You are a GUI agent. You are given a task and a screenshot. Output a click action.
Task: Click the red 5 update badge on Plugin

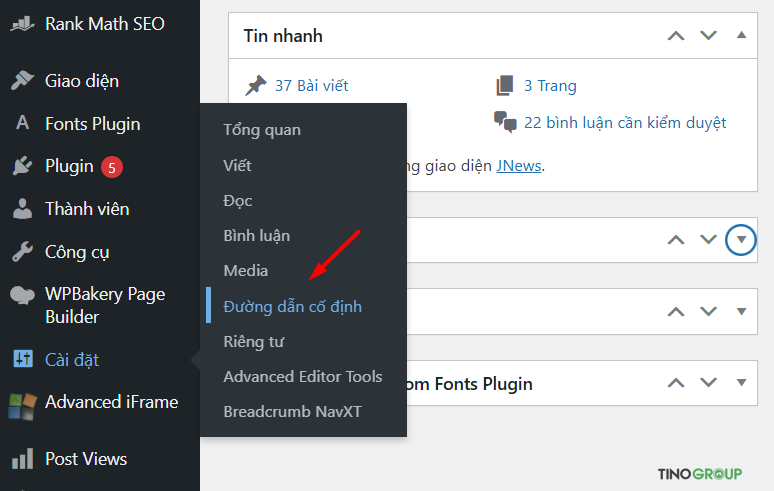tap(112, 167)
